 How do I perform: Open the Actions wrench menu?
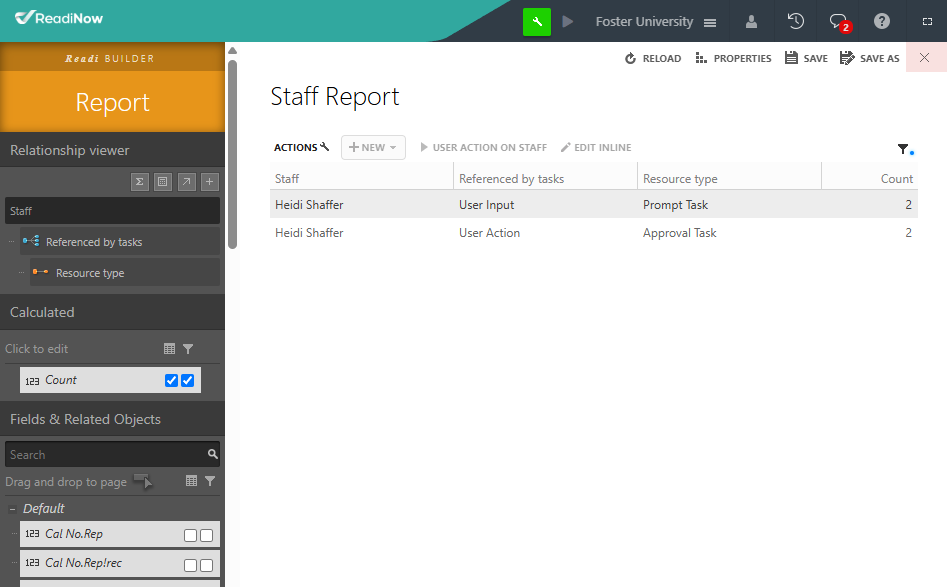tap(301, 147)
